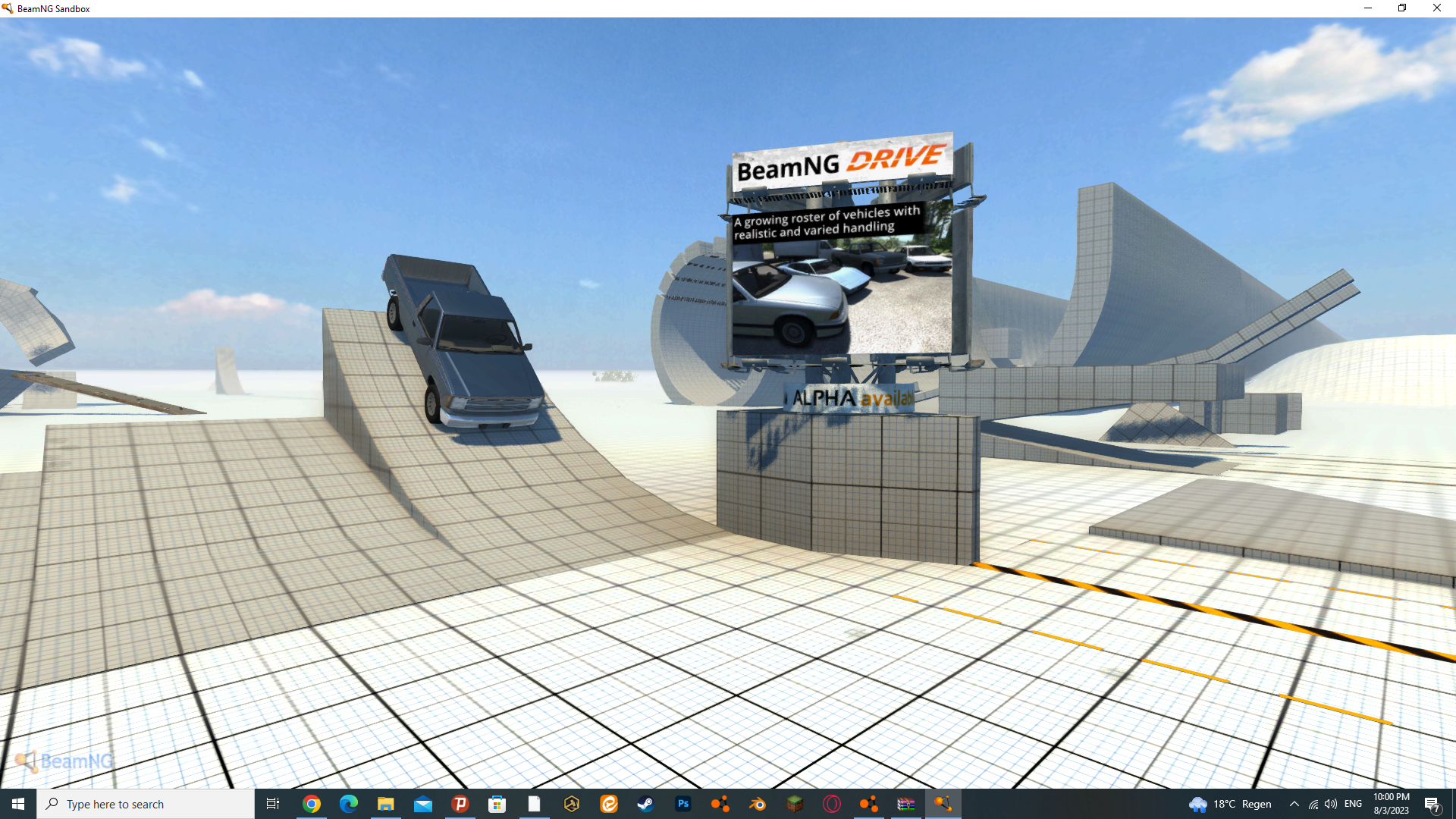
Task: Open the notification center with 7 alerts
Action: (1432, 804)
